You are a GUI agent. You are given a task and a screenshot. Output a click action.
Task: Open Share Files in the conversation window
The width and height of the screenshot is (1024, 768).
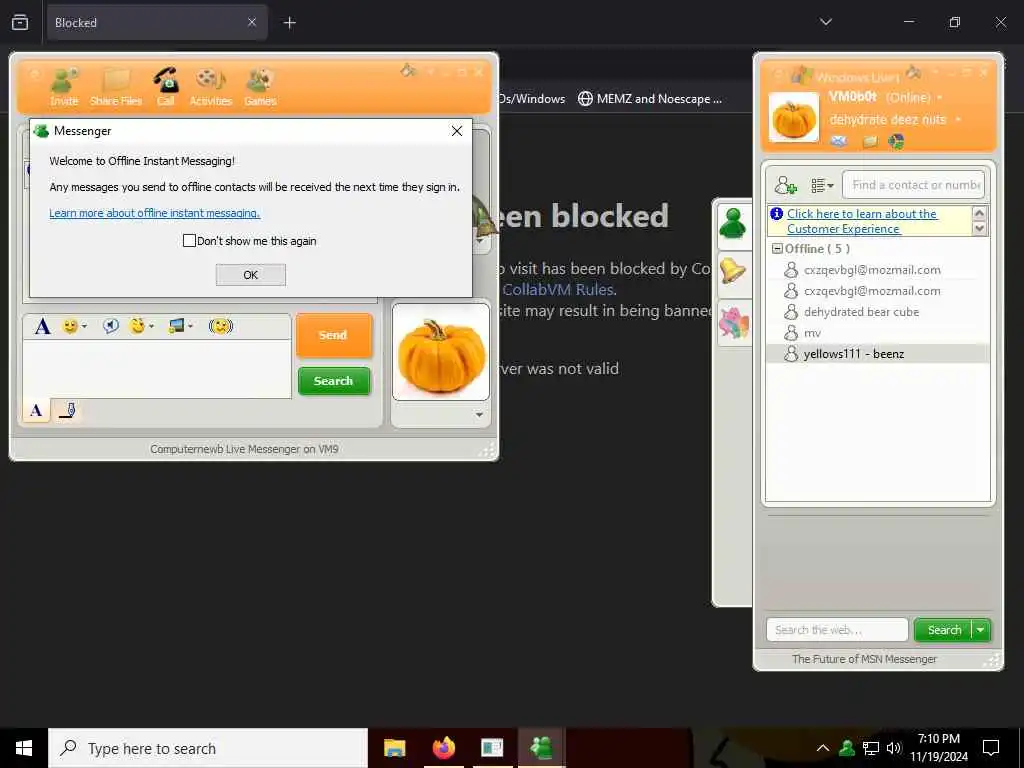(116, 86)
